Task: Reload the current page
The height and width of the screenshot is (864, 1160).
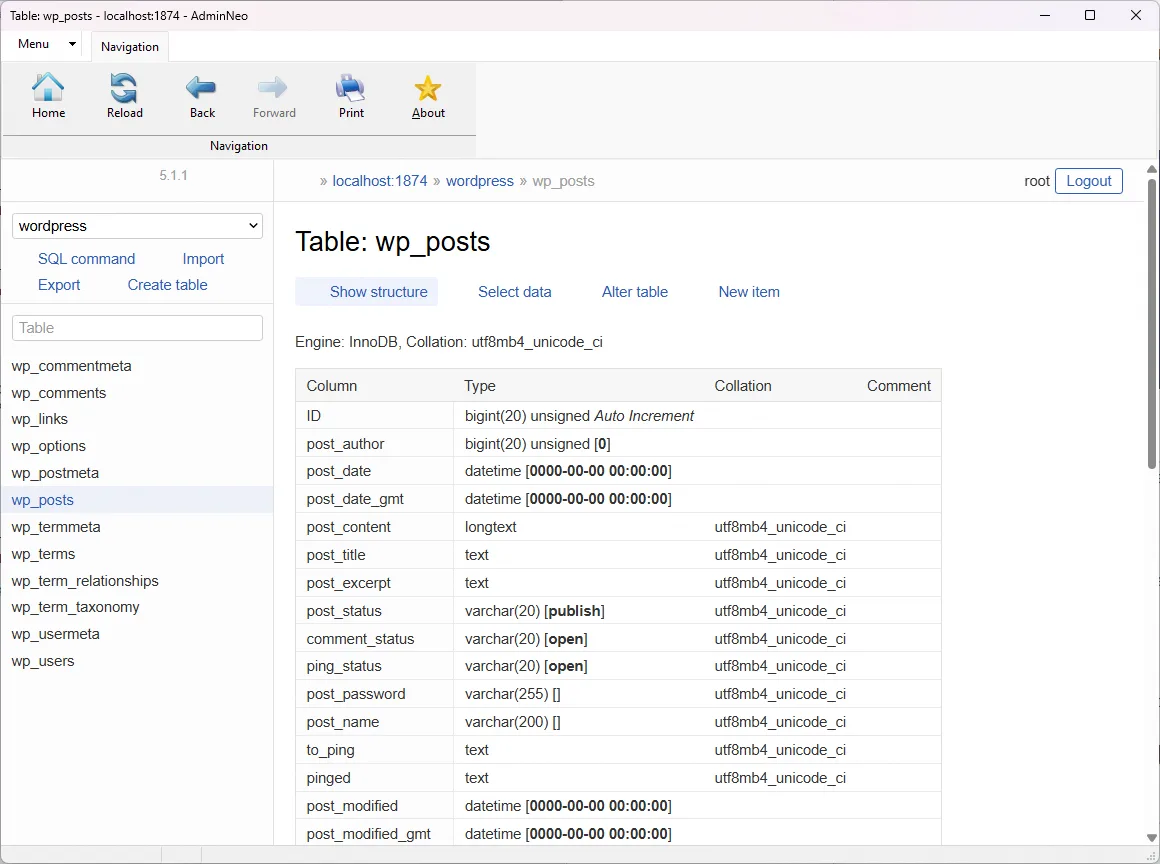Action: [124, 95]
